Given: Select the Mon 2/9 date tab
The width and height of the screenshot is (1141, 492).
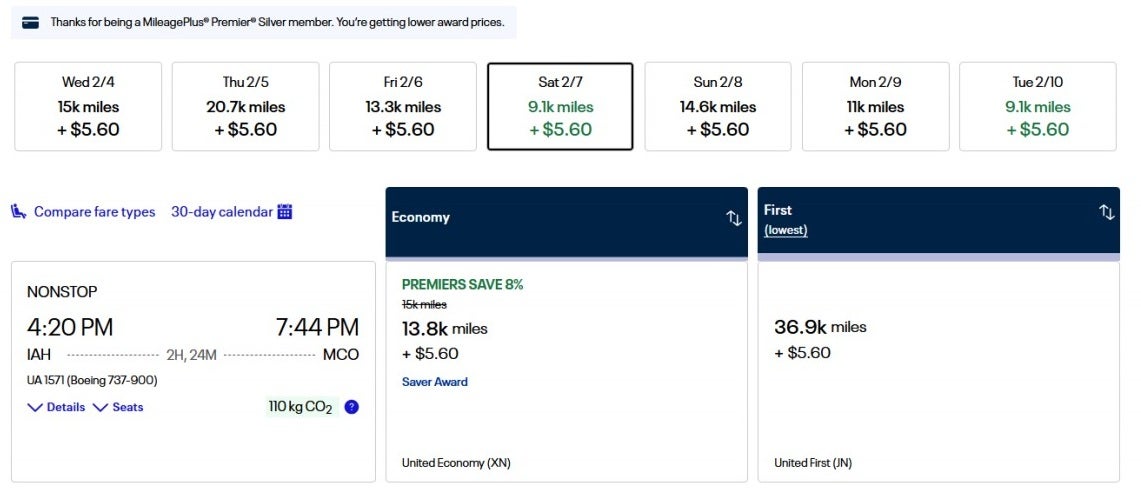Looking at the screenshot, I should [x=875, y=106].
